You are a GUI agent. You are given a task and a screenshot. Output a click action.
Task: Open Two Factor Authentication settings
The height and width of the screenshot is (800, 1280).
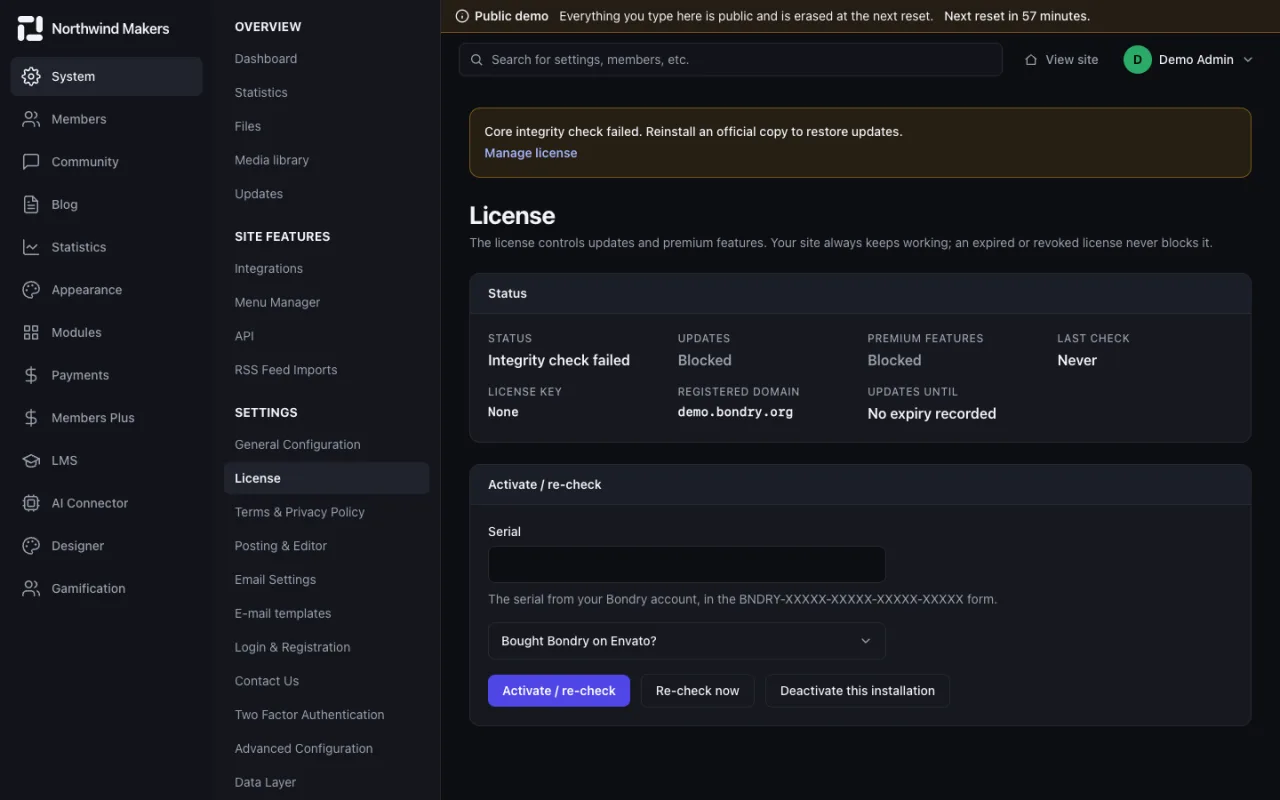click(x=310, y=715)
